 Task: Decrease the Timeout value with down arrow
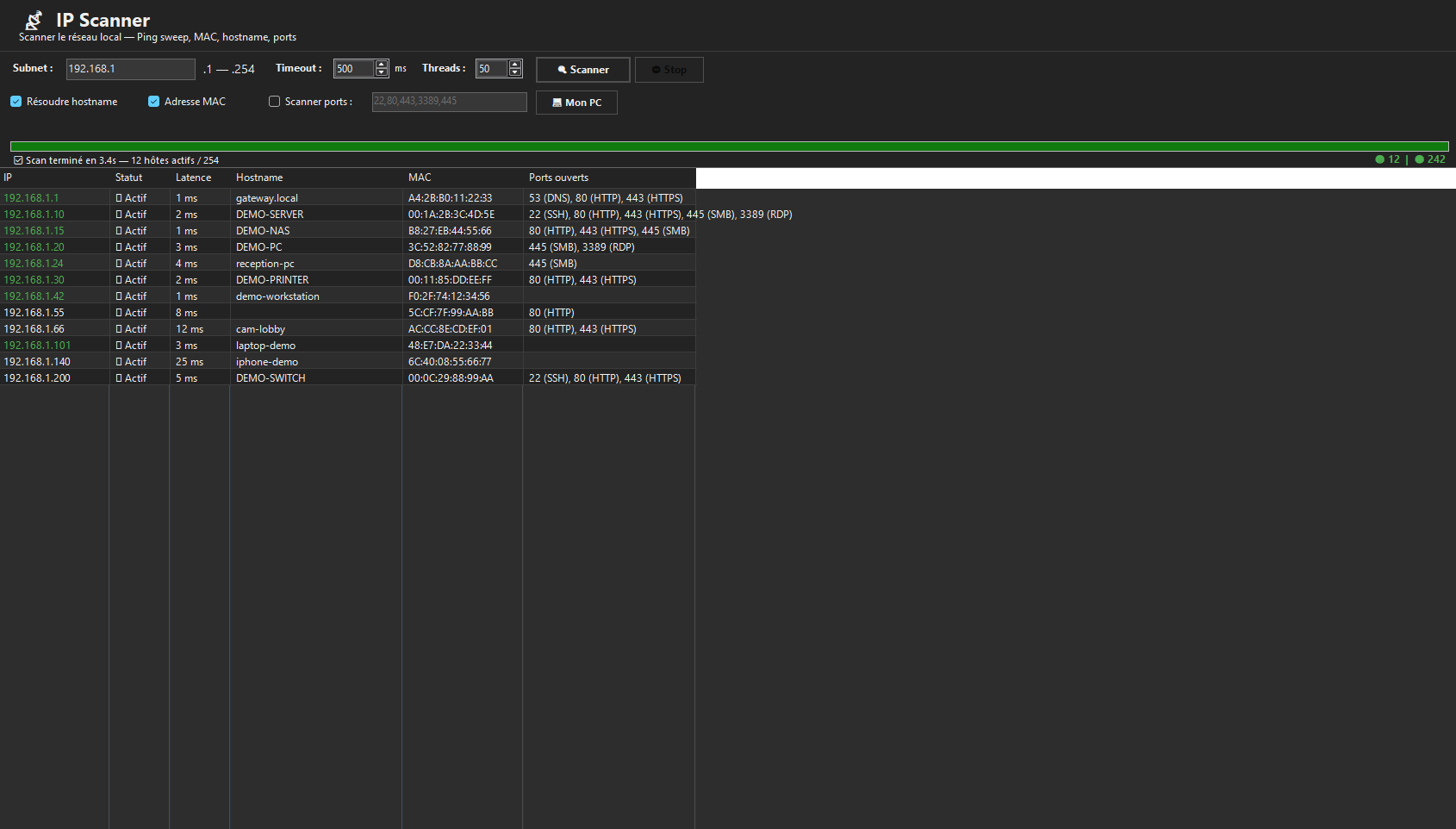tap(382, 73)
